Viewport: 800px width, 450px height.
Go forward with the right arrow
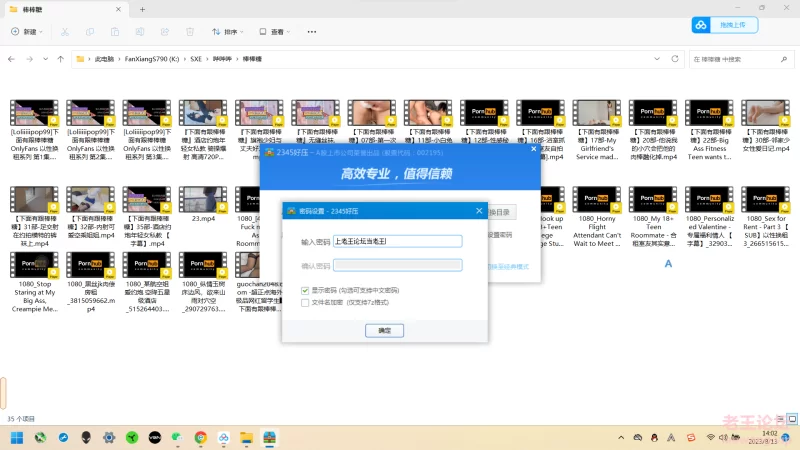pos(30,59)
